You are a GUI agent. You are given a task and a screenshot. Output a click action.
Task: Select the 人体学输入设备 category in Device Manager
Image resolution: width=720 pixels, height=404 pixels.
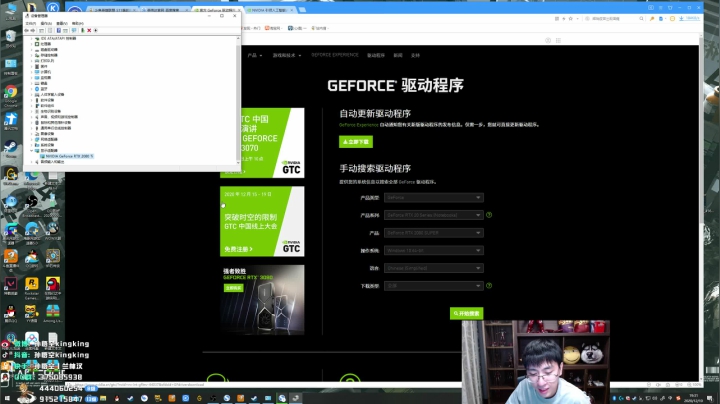[x=50, y=95]
